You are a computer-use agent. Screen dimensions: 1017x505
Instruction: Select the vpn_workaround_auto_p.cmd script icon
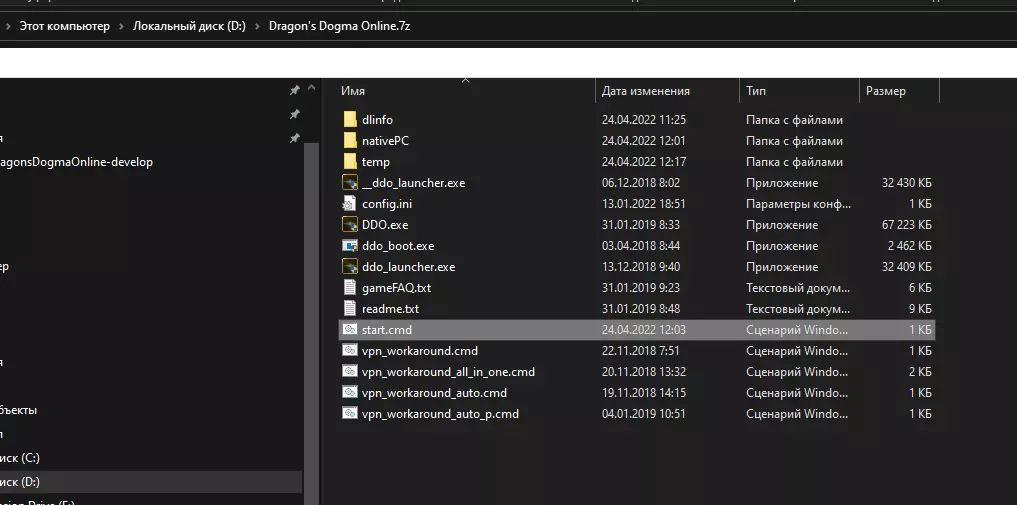coord(350,414)
